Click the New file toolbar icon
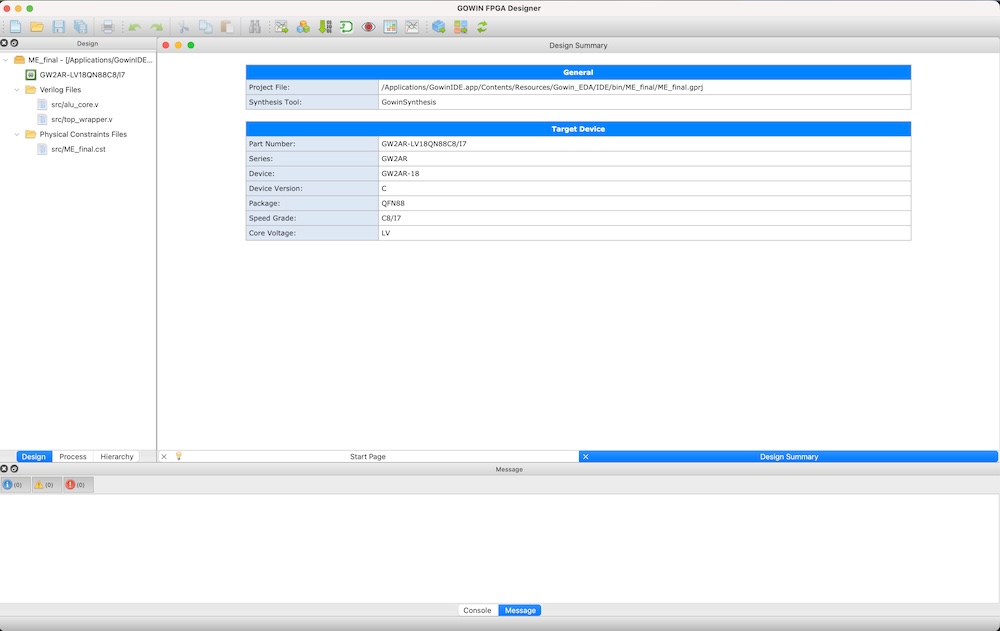The width and height of the screenshot is (1000, 631). (x=15, y=27)
